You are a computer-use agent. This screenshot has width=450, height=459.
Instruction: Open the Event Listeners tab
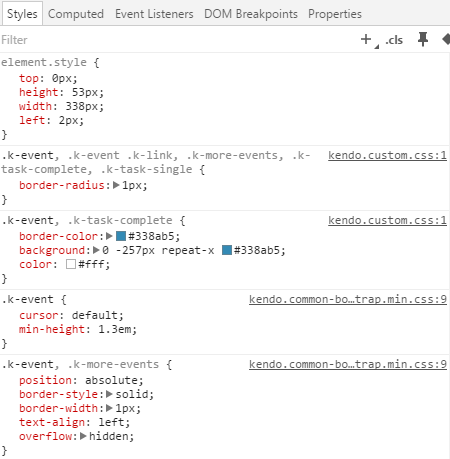pyautogui.click(x=154, y=14)
